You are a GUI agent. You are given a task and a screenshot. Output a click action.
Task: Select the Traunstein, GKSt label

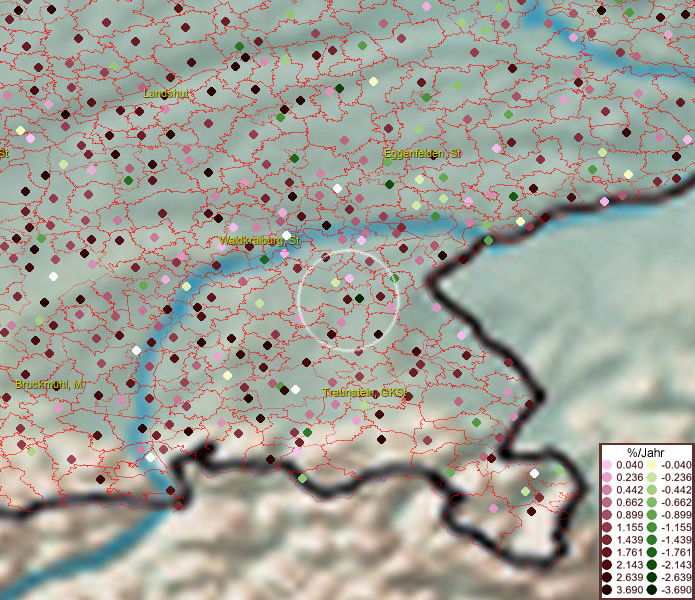pos(365,393)
